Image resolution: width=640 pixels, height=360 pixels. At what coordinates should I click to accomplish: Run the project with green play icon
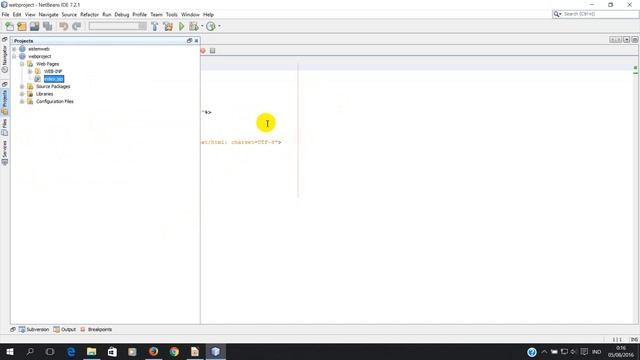pyautogui.click(x=182, y=27)
